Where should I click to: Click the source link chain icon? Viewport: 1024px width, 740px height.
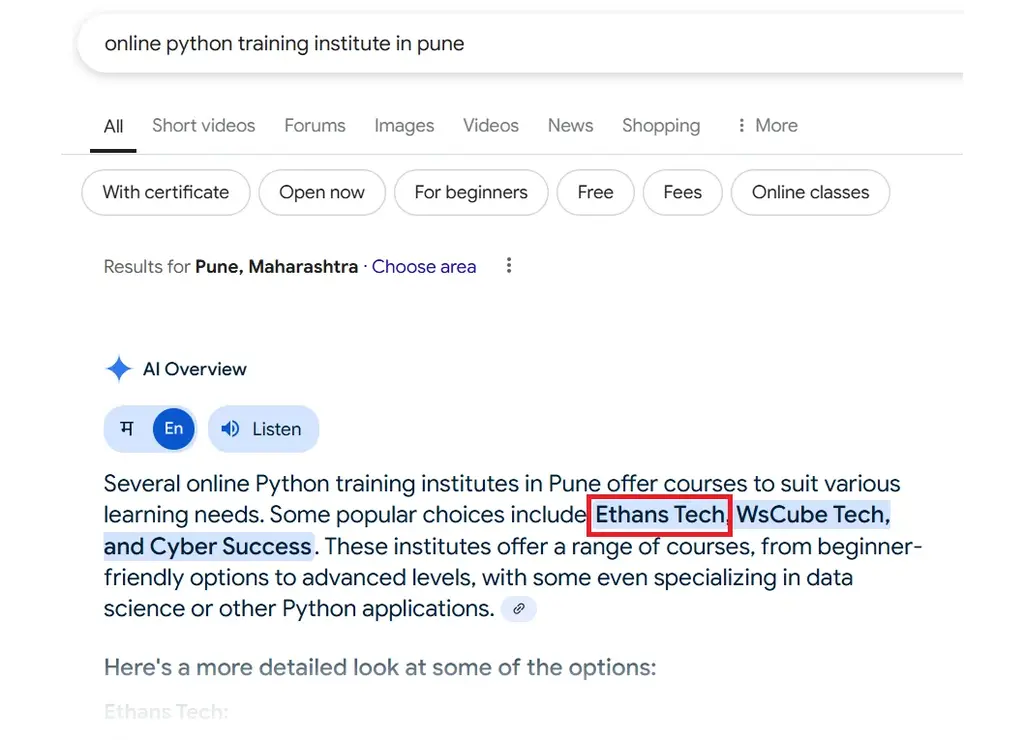(519, 609)
